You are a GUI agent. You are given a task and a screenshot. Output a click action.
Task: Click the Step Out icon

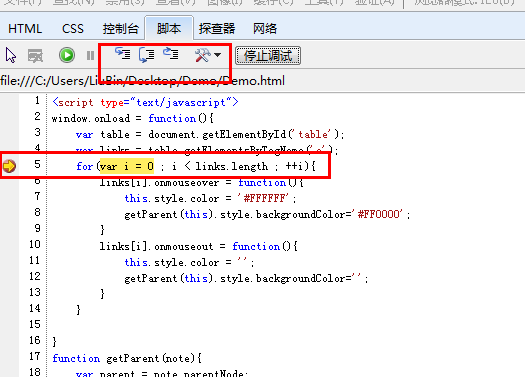click(x=171, y=54)
